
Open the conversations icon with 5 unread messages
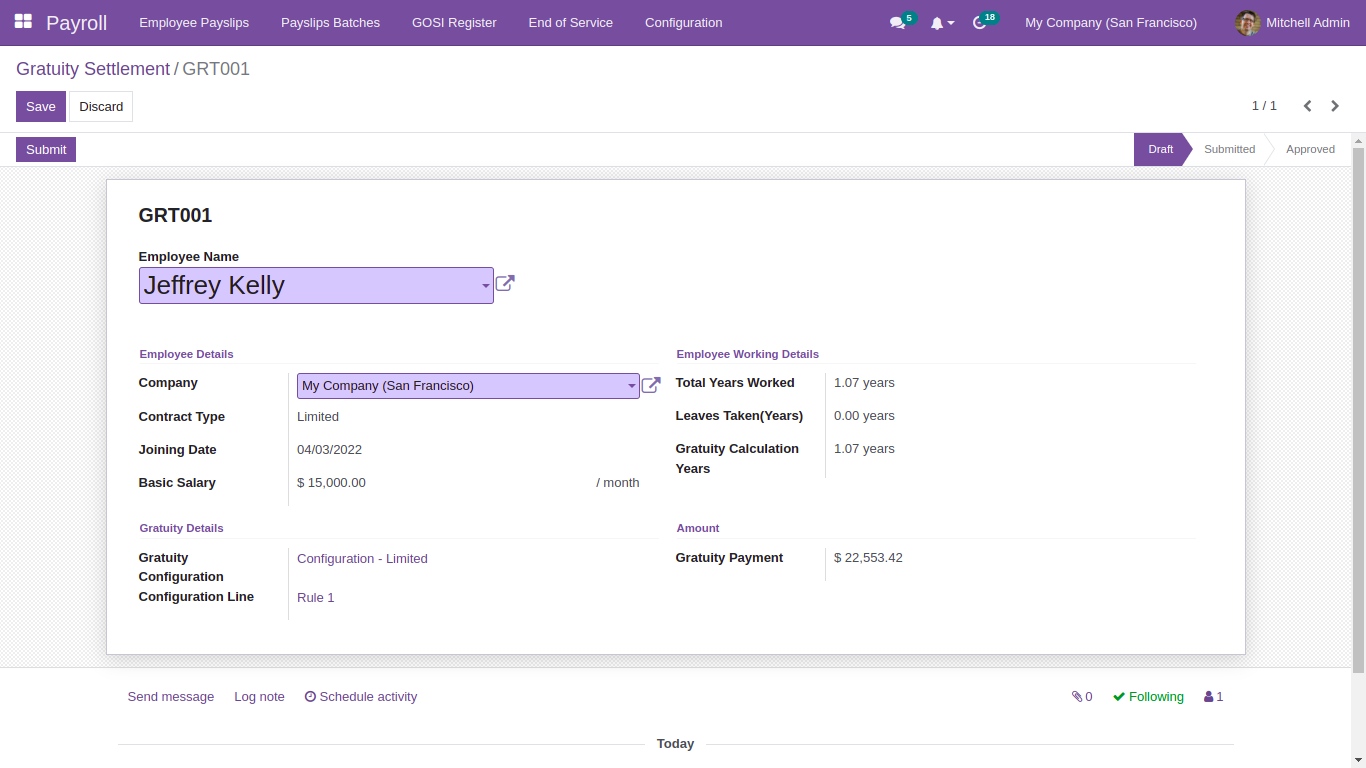[x=896, y=22]
